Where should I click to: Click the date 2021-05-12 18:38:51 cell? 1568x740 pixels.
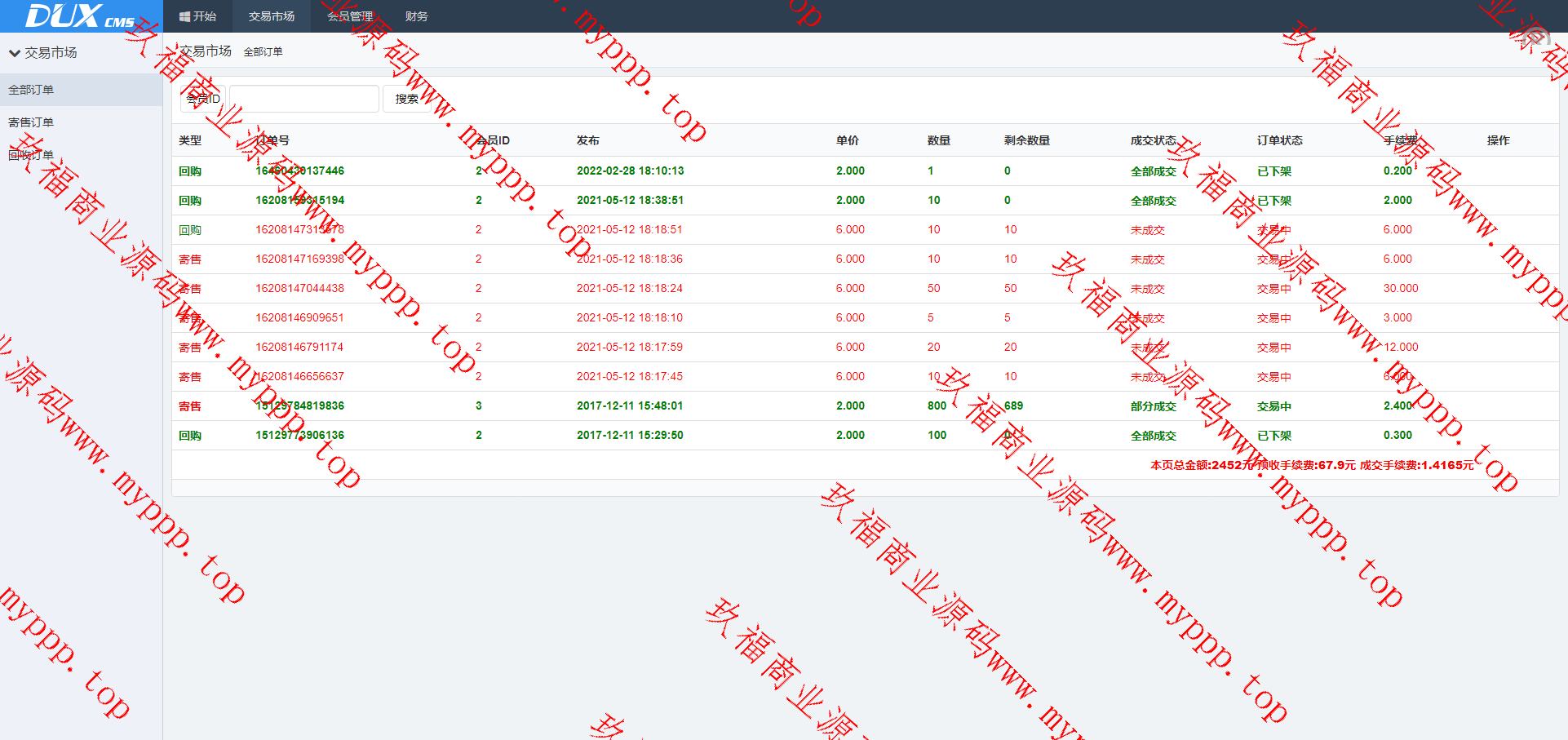630,200
